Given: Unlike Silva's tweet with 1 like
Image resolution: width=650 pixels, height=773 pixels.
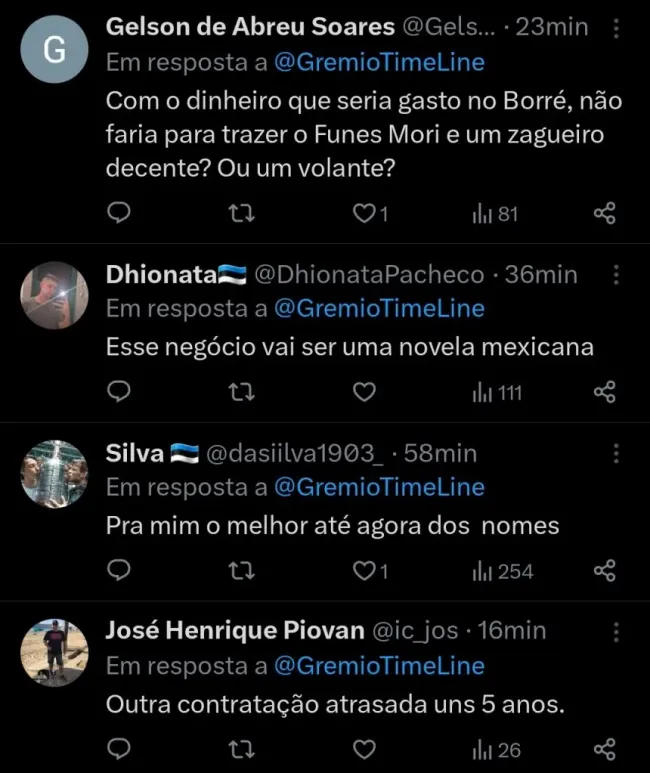Looking at the screenshot, I should 365,571.
